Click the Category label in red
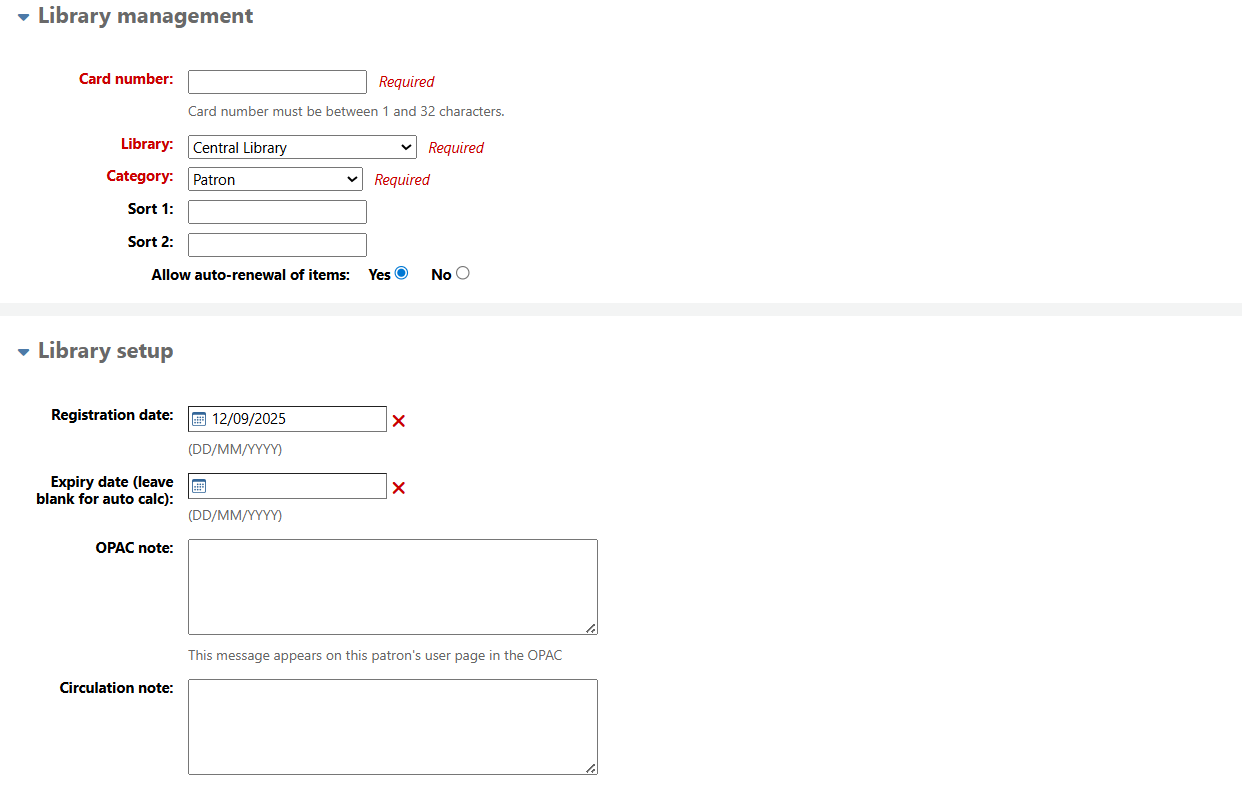 pos(140,176)
